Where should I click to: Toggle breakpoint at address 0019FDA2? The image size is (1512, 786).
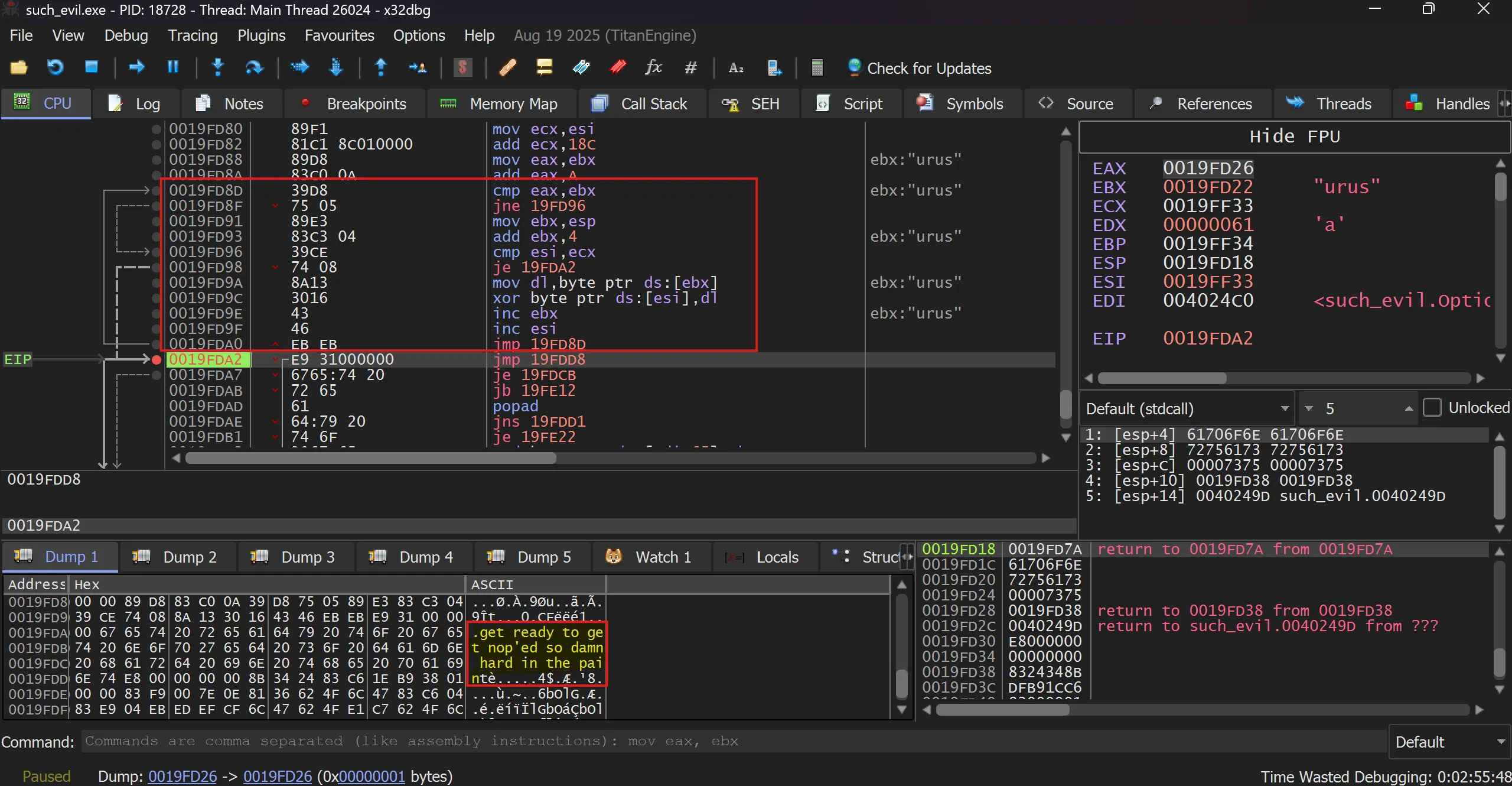157,359
